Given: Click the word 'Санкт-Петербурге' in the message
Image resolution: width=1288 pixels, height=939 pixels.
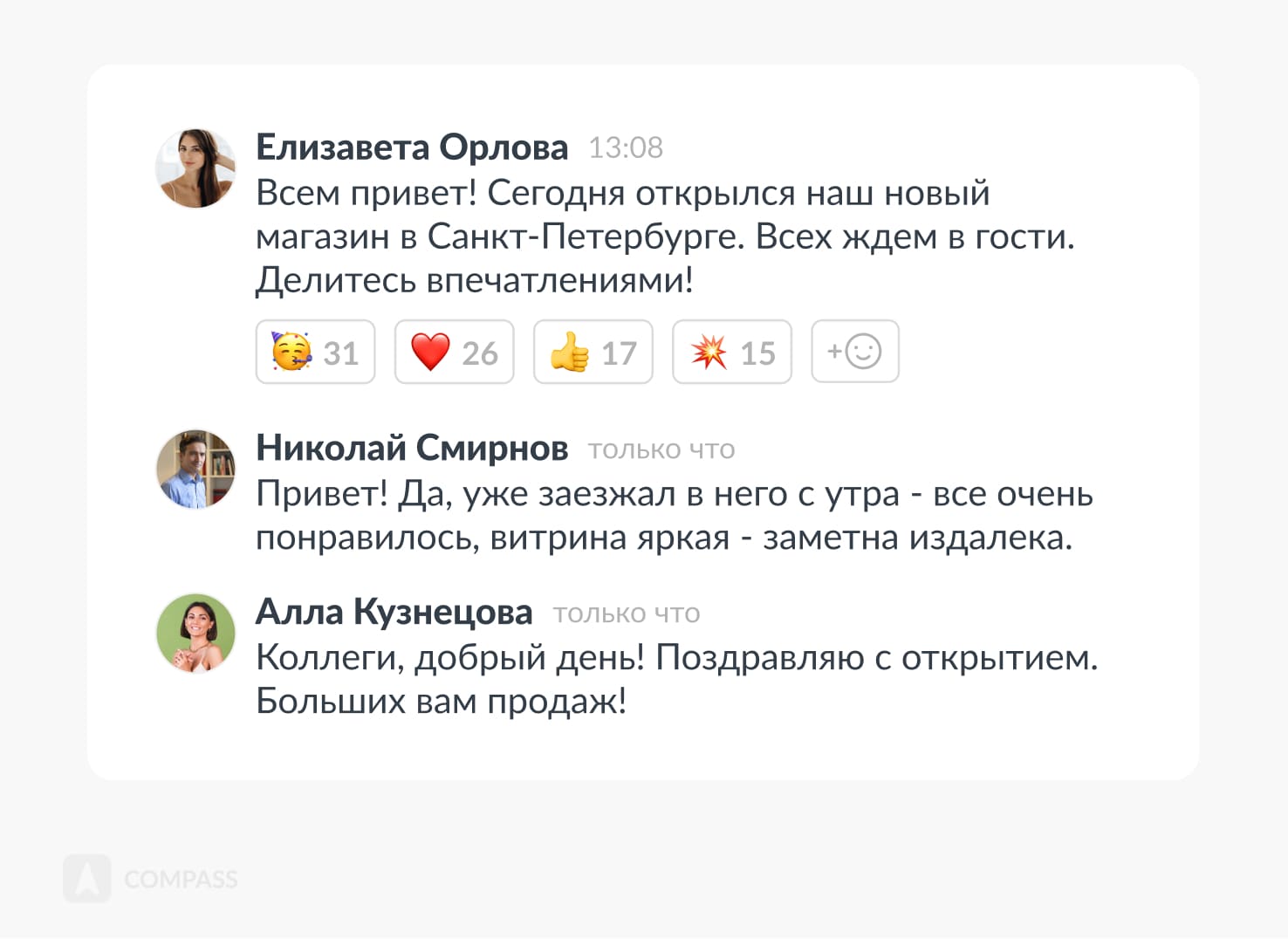Looking at the screenshot, I should (x=585, y=236).
